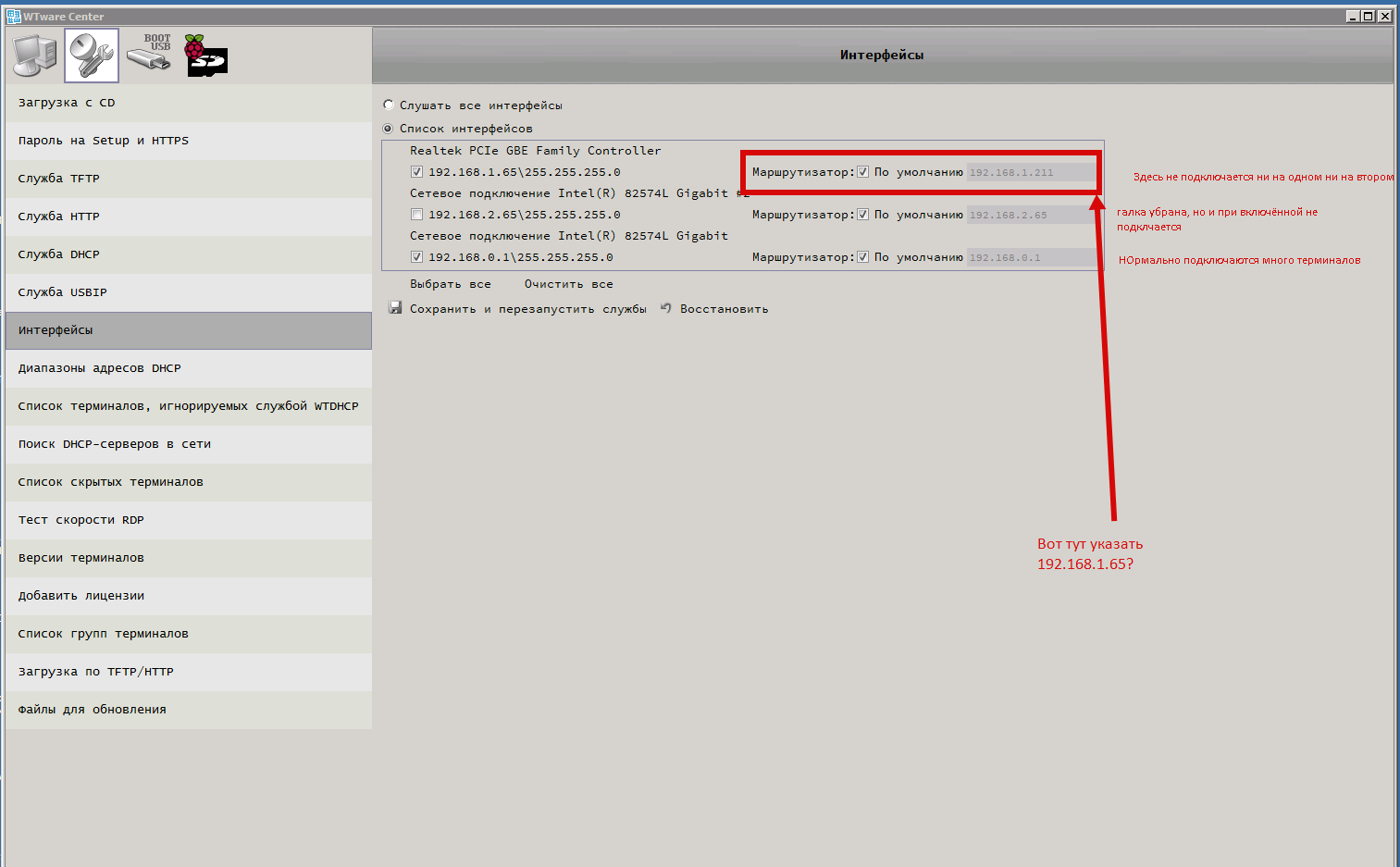Open Диапазоны адресов DHCP section

[189, 368]
